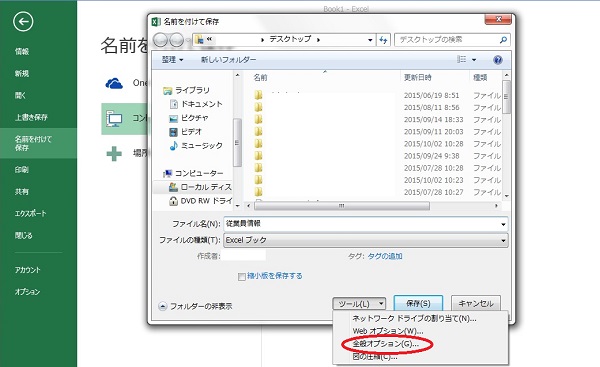Viewport: 600px width, 367px height.
Task: Click the キャンセル button
Action: (476, 303)
